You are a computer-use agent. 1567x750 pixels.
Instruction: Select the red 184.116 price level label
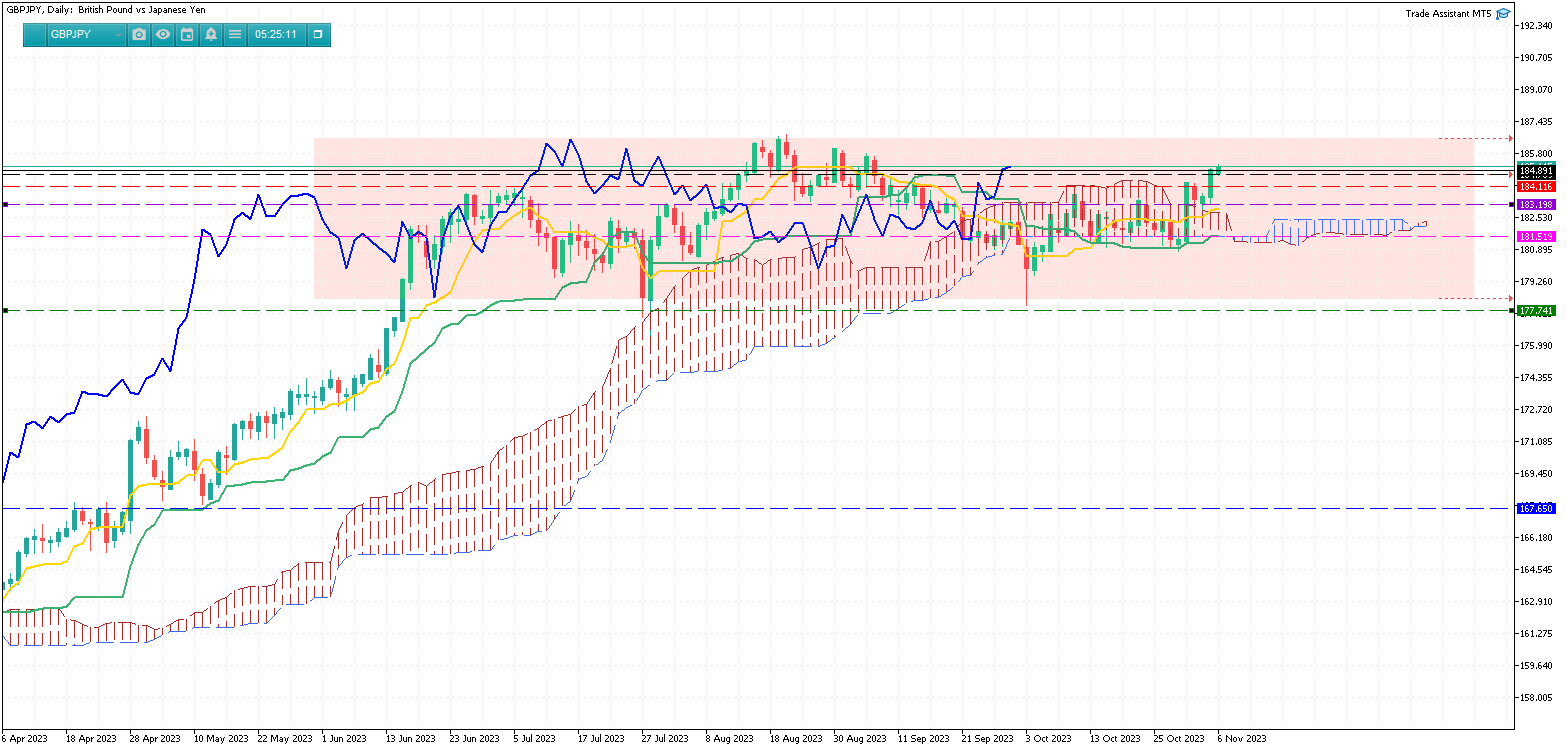click(1535, 187)
